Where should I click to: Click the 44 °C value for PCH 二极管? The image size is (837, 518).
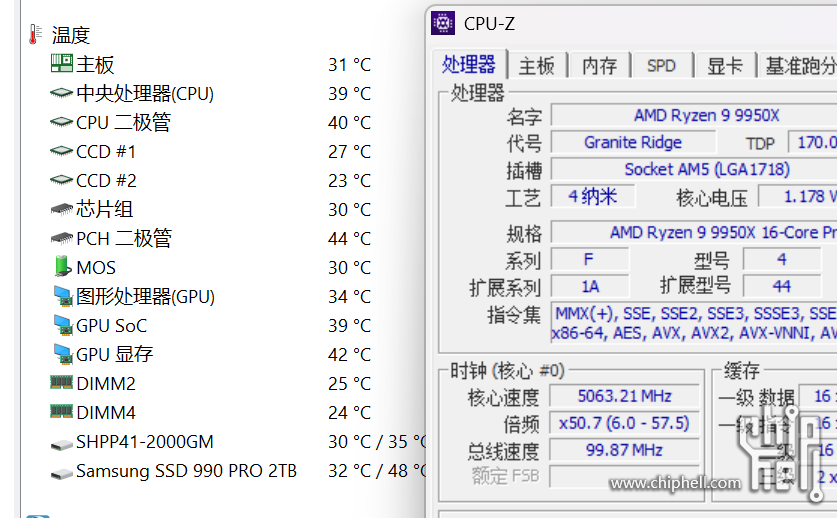349,238
